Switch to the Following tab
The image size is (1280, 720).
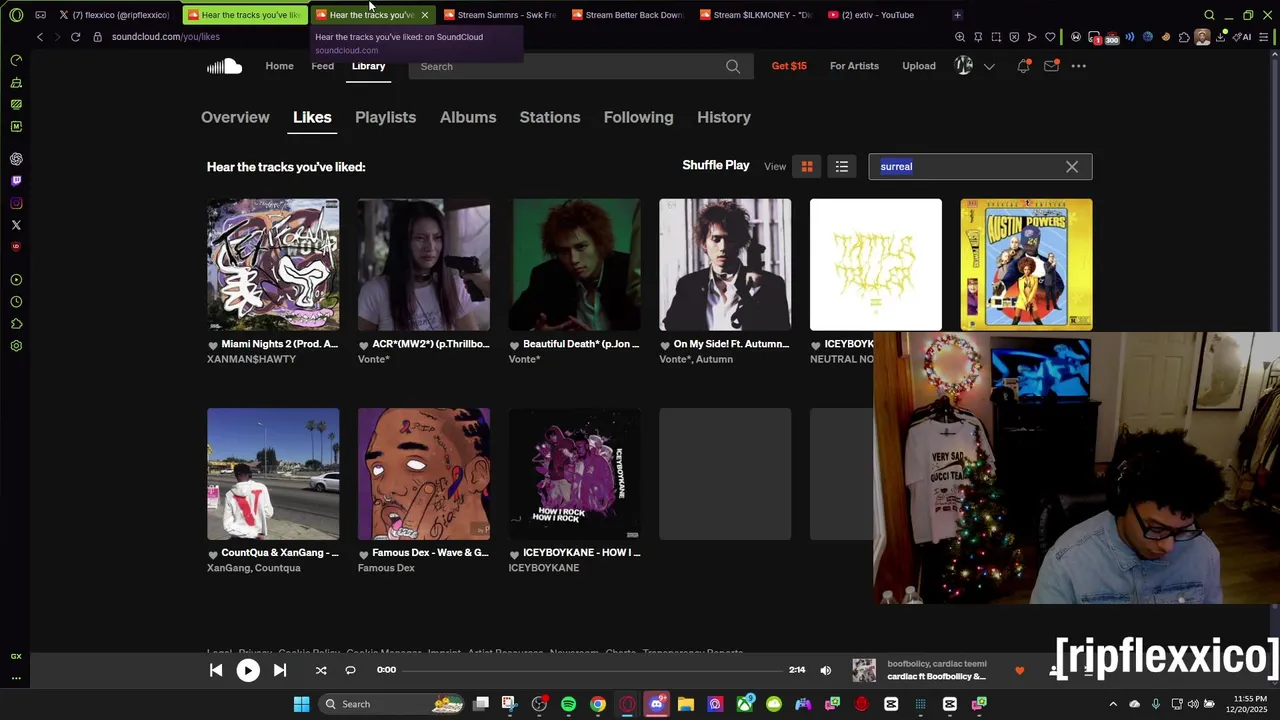[638, 117]
